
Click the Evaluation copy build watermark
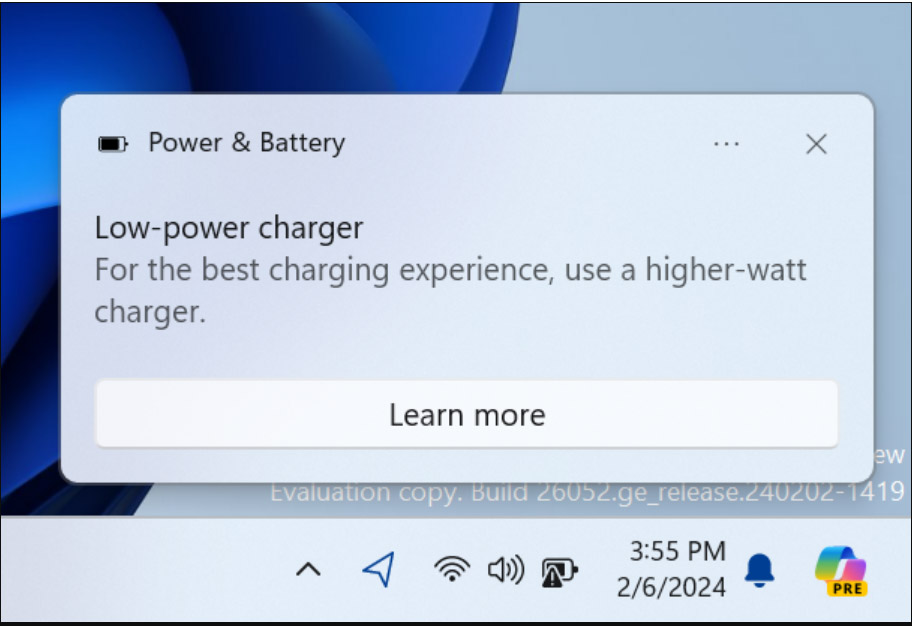[587, 493]
